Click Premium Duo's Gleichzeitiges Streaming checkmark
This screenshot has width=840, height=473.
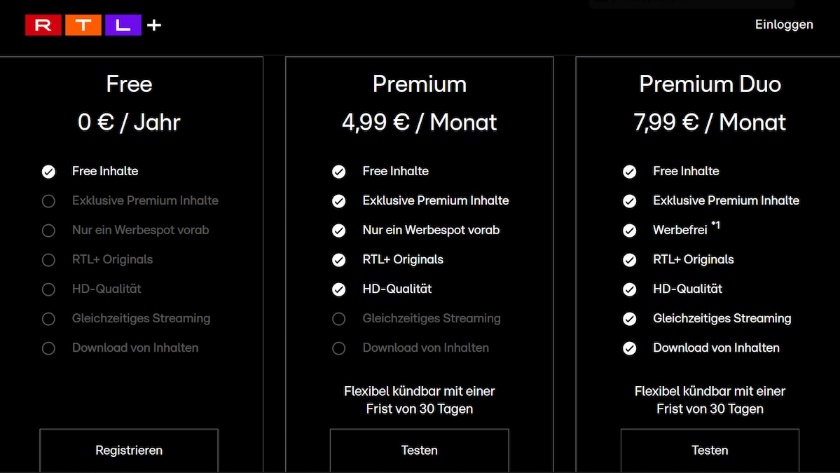click(629, 319)
